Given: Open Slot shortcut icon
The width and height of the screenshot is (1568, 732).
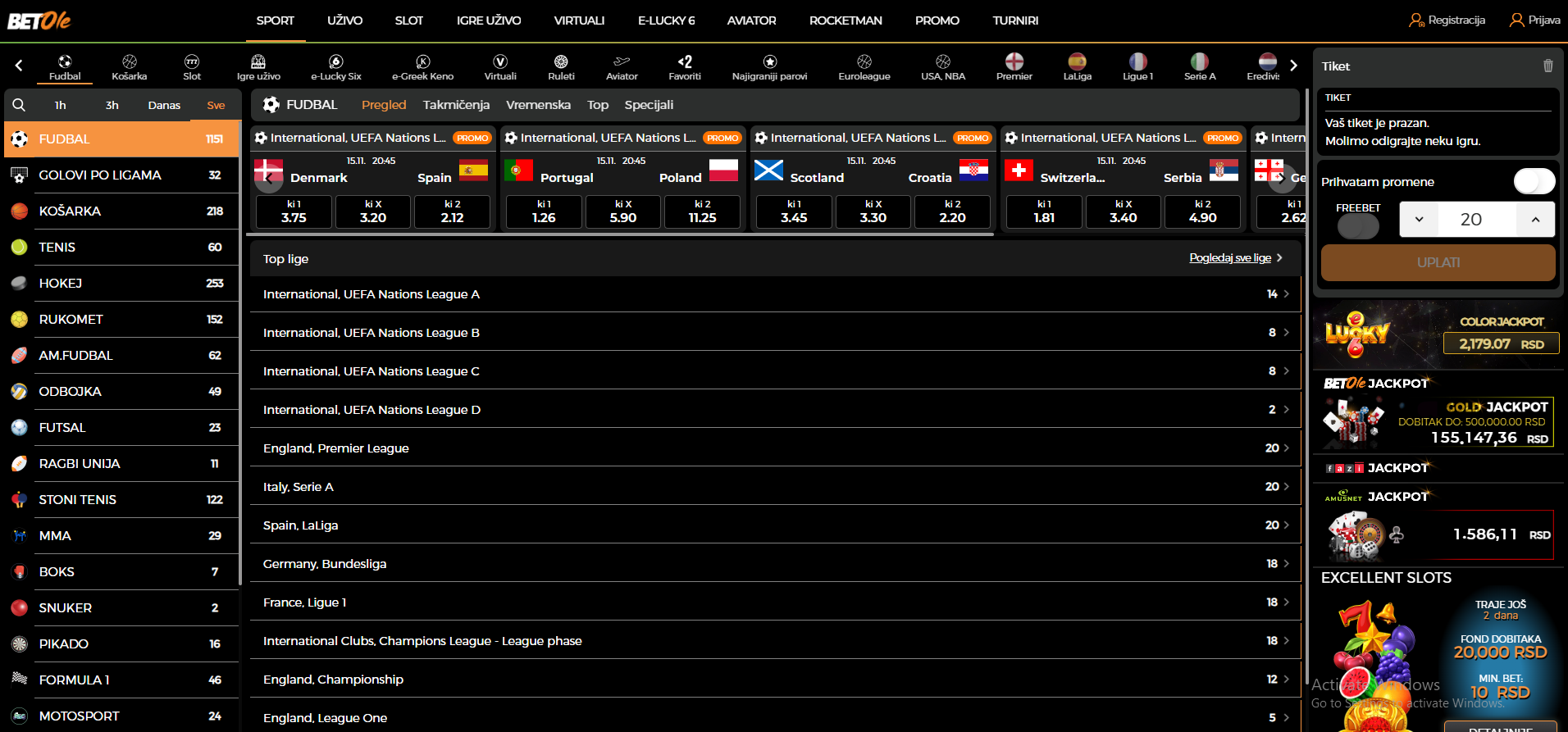Looking at the screenshot, I should coord(192,61).
